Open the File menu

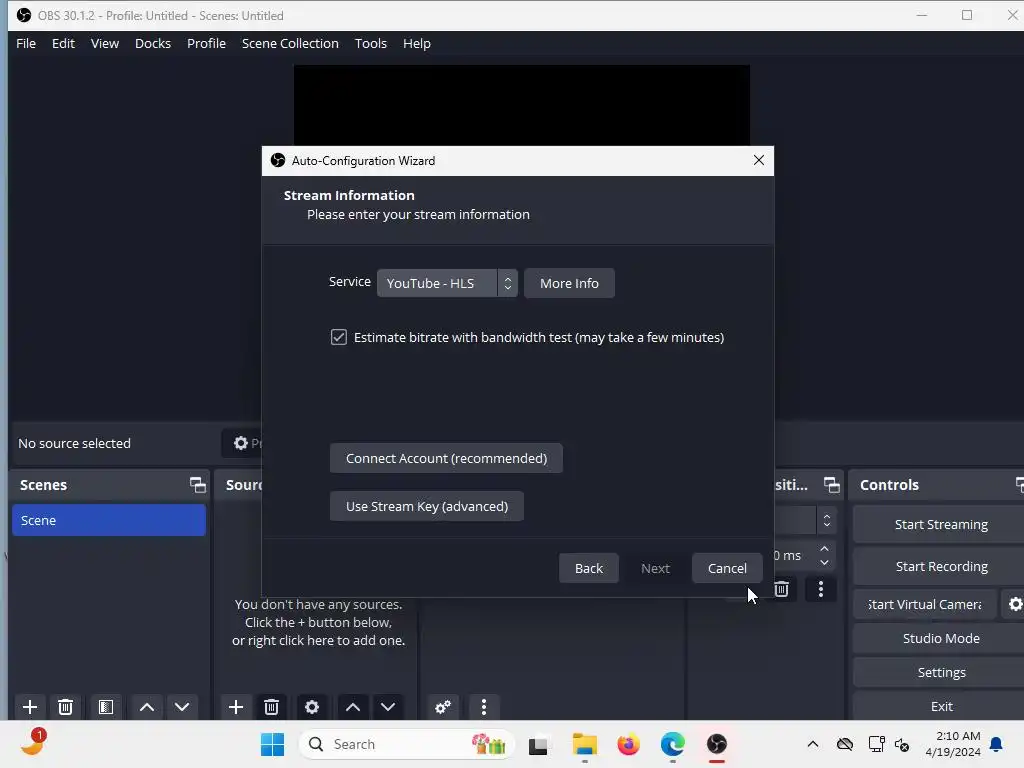pyautogui.click(x=26, y=44)
